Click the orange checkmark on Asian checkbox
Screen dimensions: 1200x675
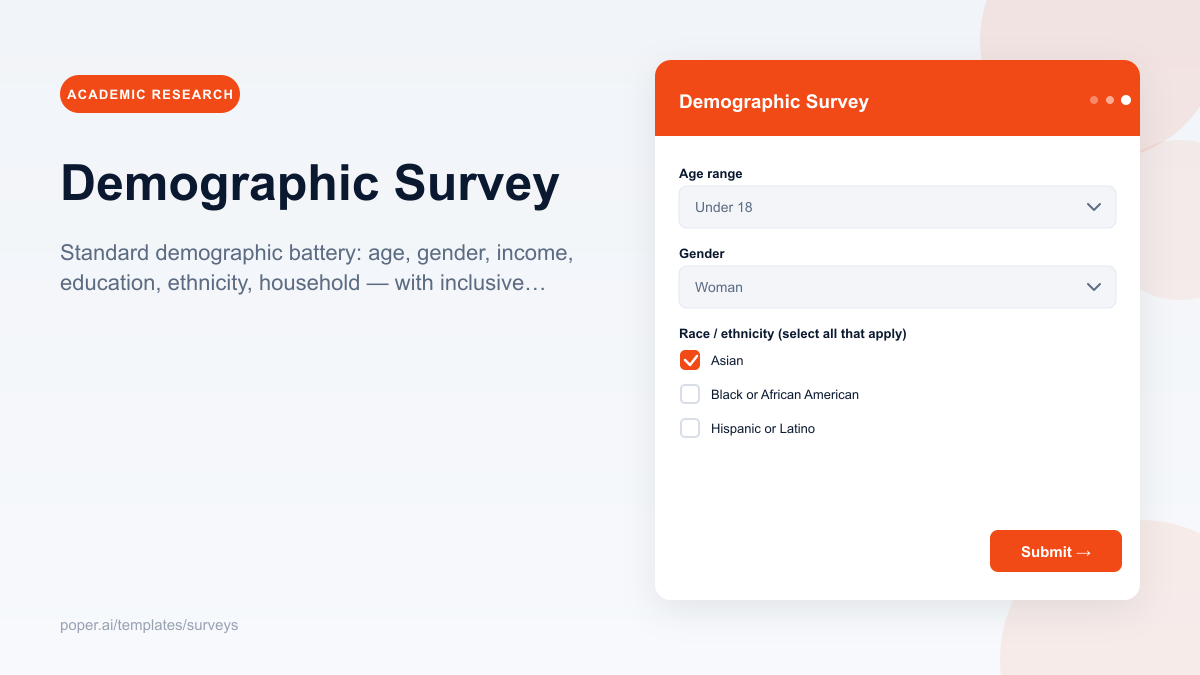[689, 360]
